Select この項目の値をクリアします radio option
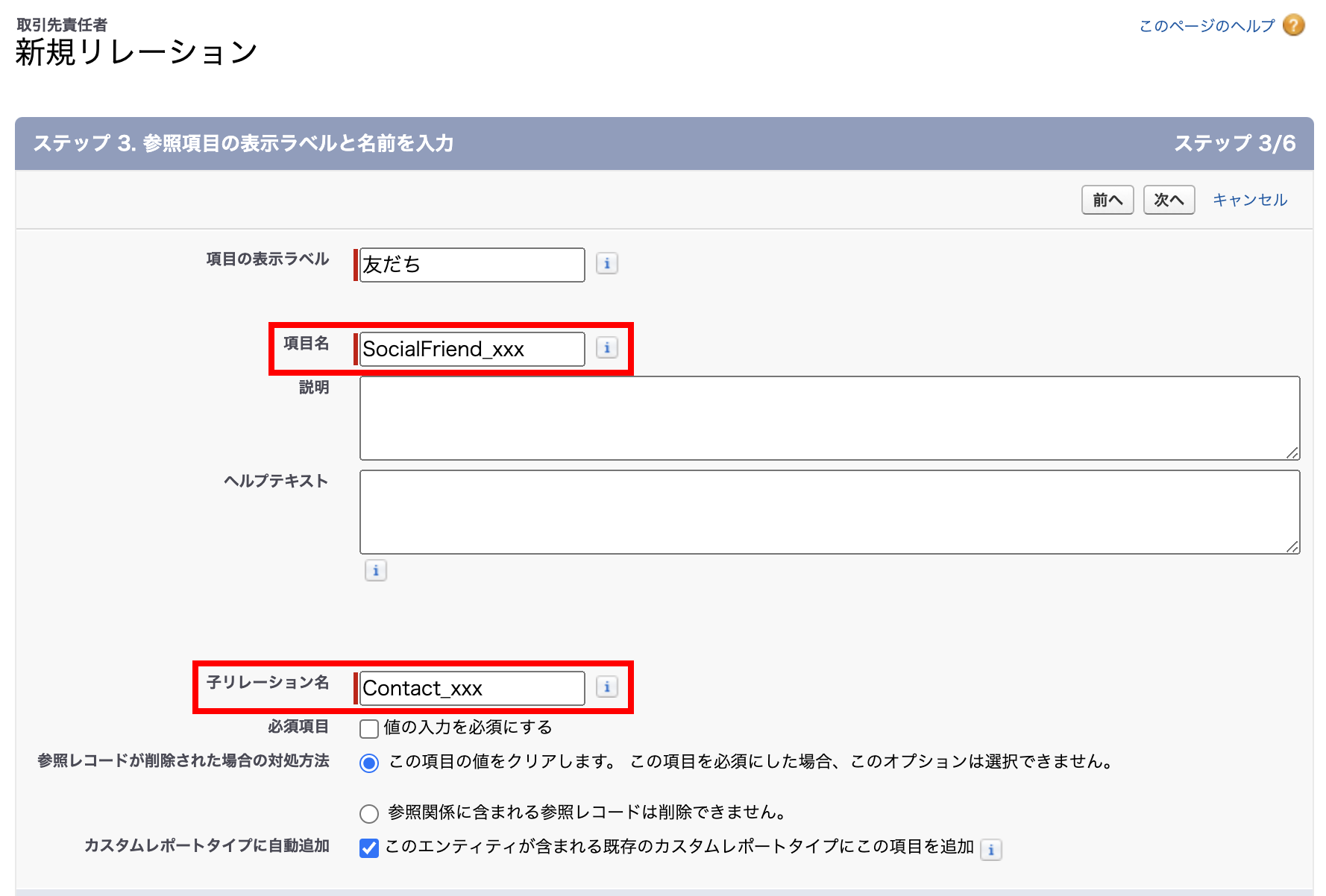 coord(369,763)
